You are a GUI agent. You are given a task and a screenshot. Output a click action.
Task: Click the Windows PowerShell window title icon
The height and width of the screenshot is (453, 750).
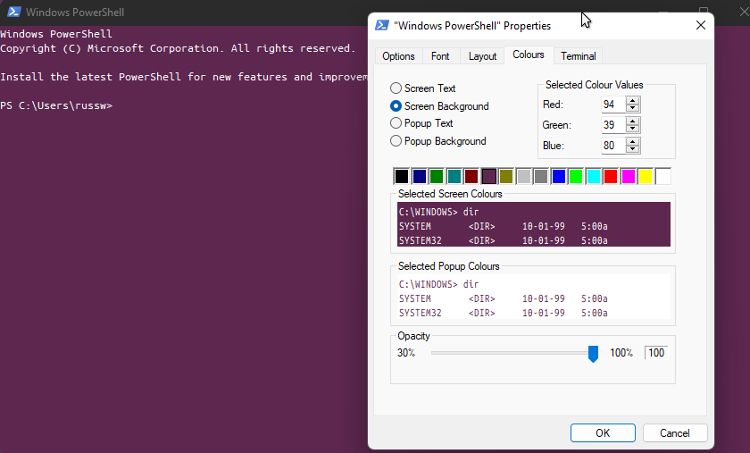point(14,12)
